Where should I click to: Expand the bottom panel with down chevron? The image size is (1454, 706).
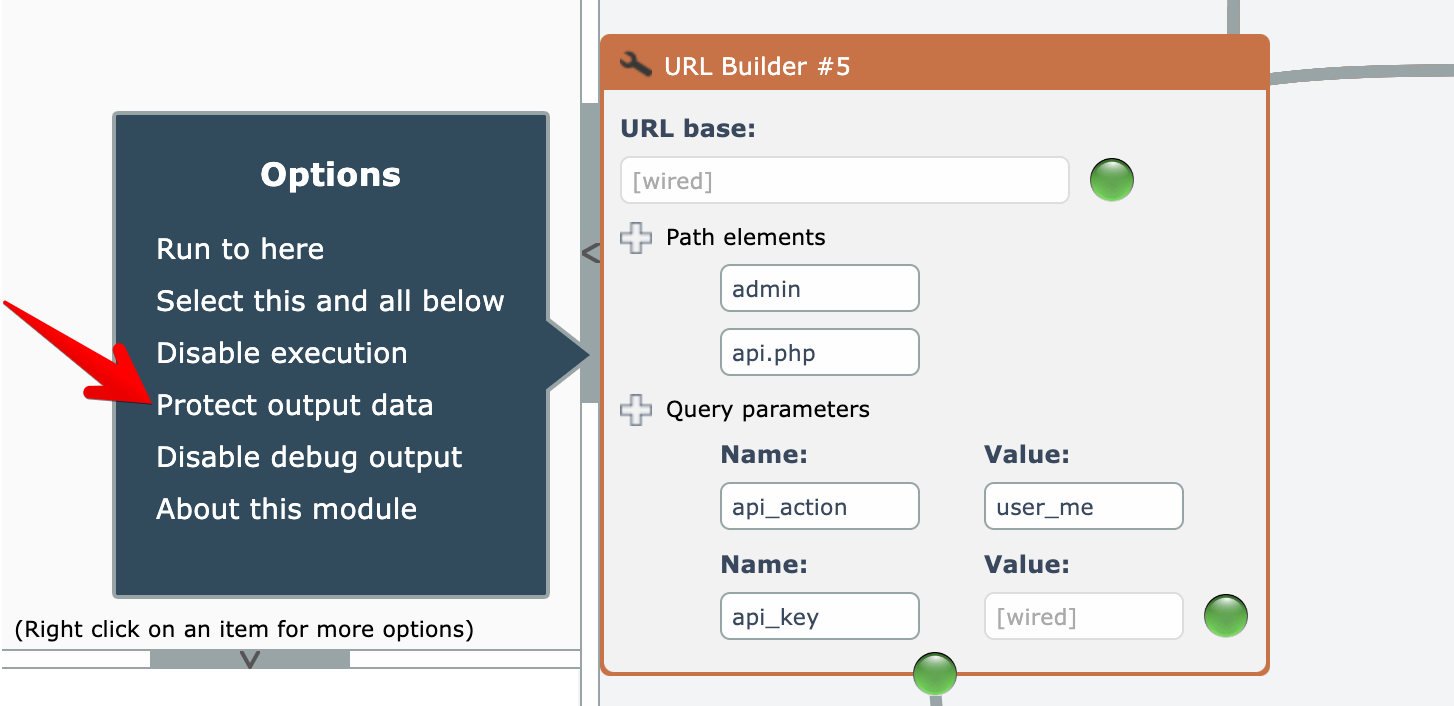click(250, 660)
